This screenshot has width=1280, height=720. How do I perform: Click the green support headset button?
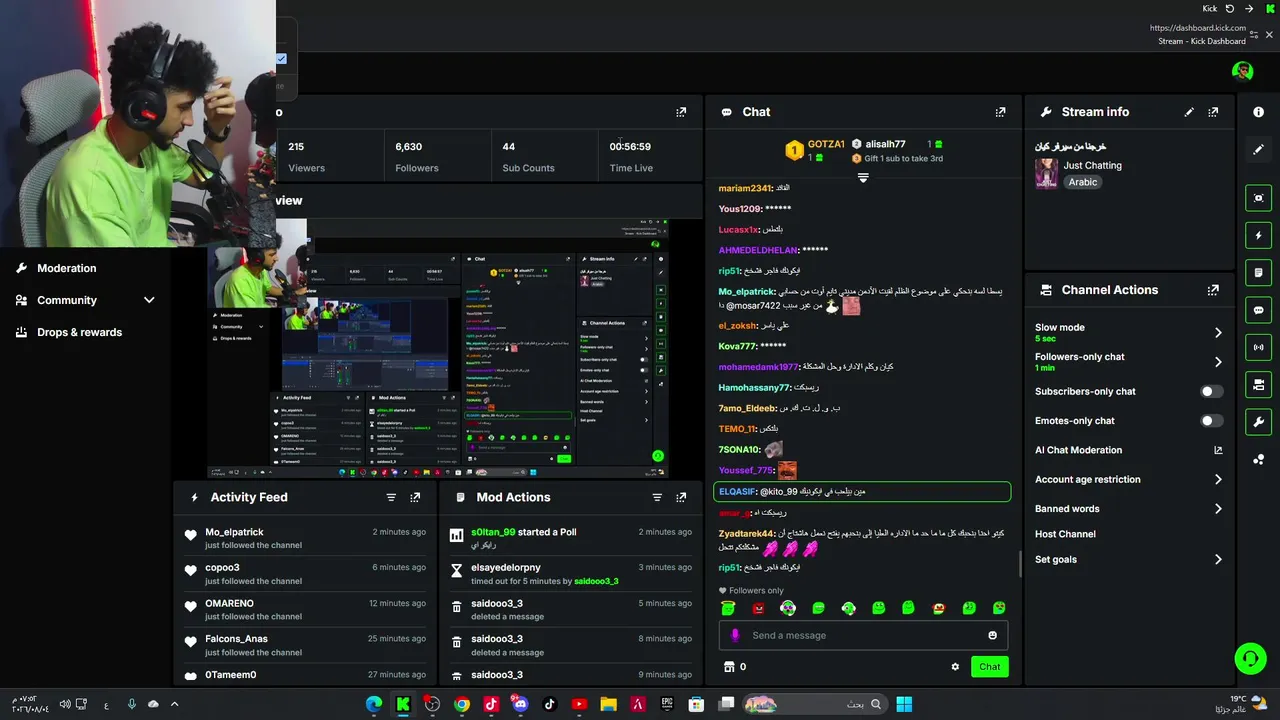1250,658
